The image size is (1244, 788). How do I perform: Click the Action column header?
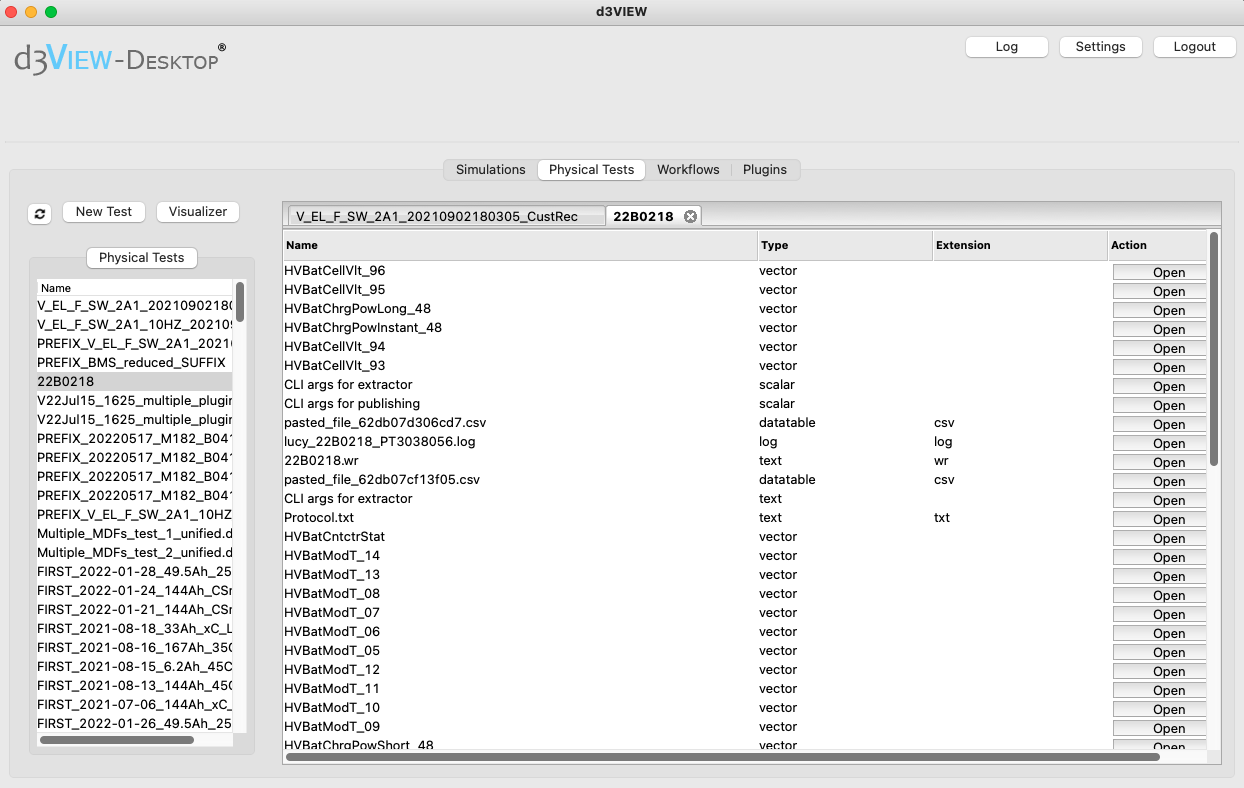pyautogui.click(x=1156, y=245)
